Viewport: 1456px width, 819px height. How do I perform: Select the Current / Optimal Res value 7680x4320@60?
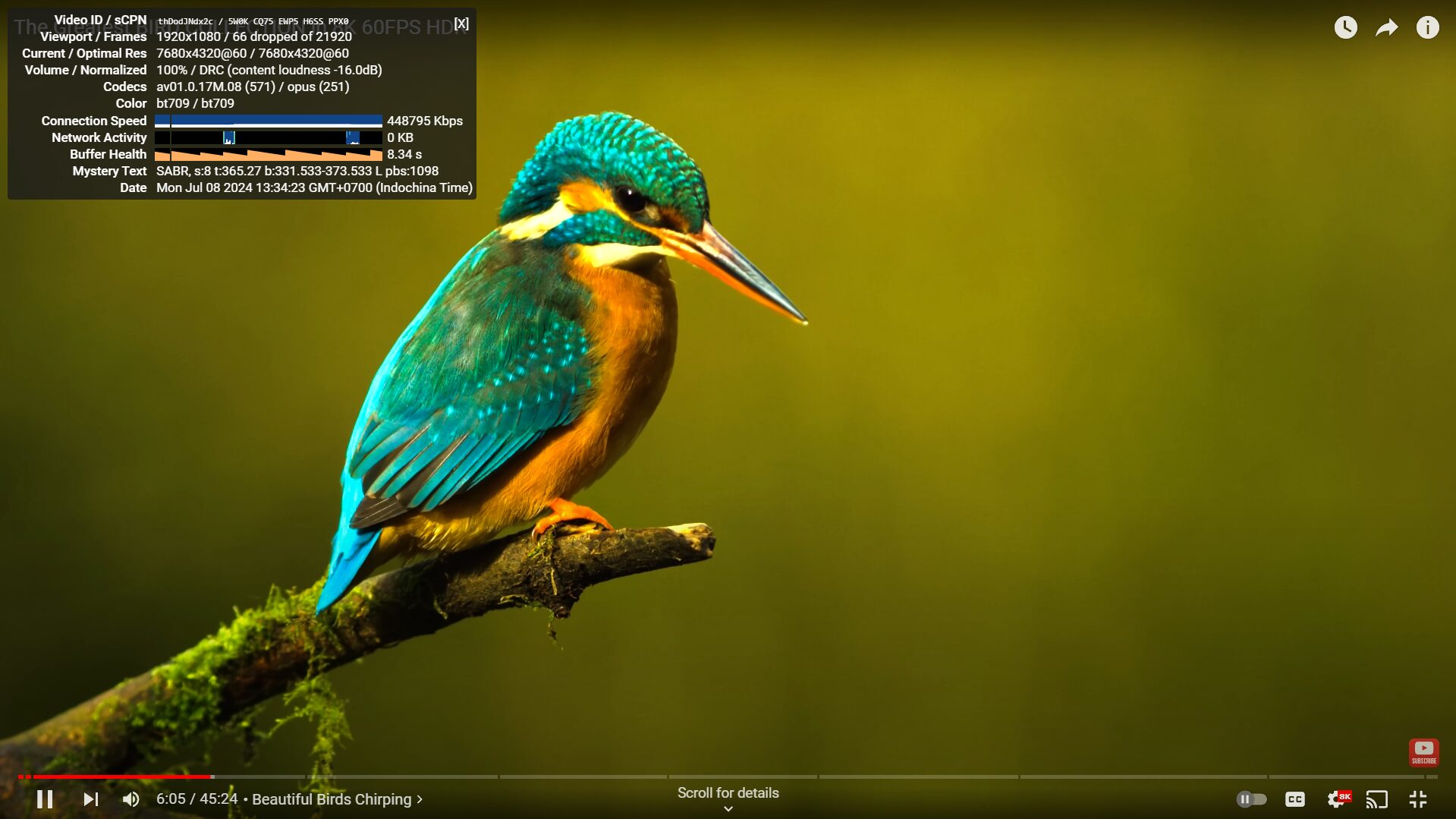coord(253,53)
